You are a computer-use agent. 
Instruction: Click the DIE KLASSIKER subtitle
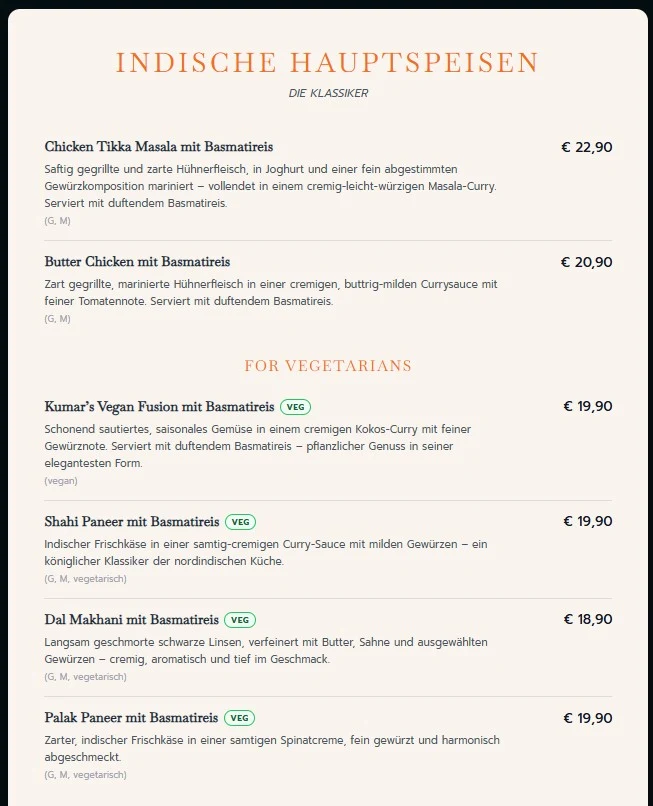click(x=328, y=93)
